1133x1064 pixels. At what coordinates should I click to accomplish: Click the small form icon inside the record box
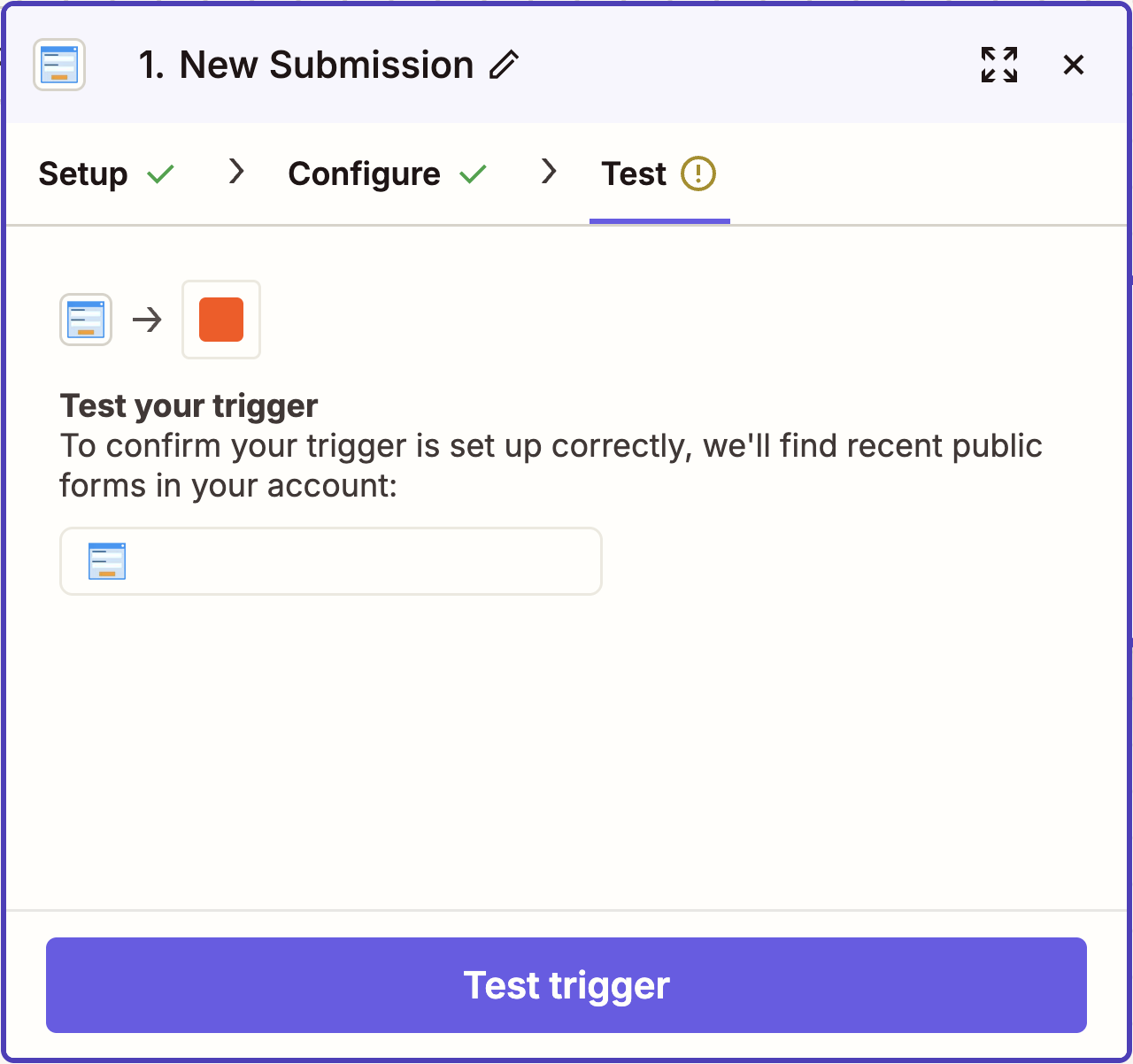pyautogui.click(x=107, y=561)
